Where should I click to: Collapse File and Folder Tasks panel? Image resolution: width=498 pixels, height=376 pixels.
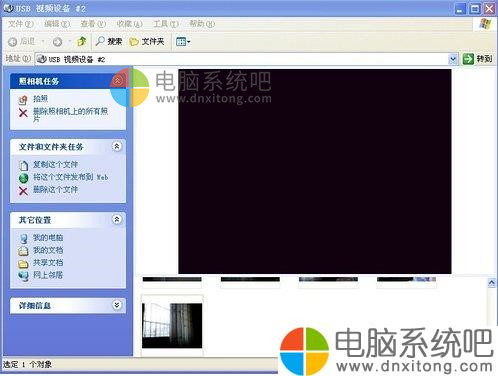tap(117, 146)
